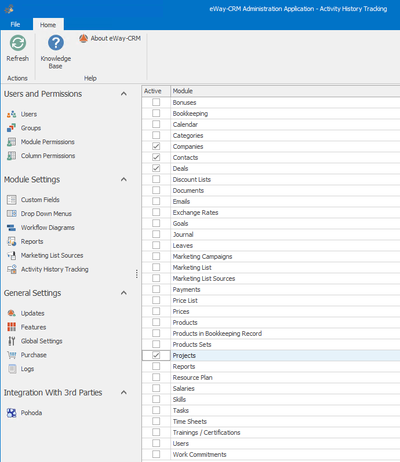Enable the Calendar module checkbox
This screenshot has height=462, width=400.
(x=156, y=124)
